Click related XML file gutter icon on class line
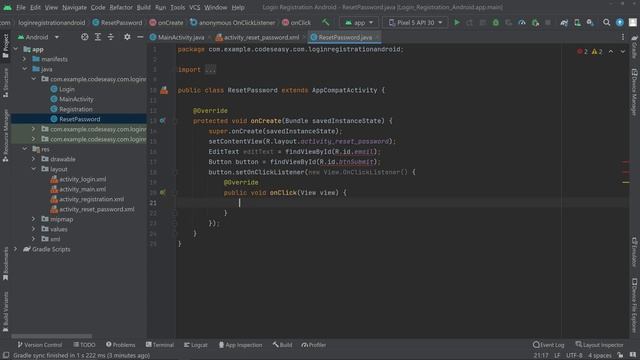Screen dimensions: 640x360 point(164,90)
